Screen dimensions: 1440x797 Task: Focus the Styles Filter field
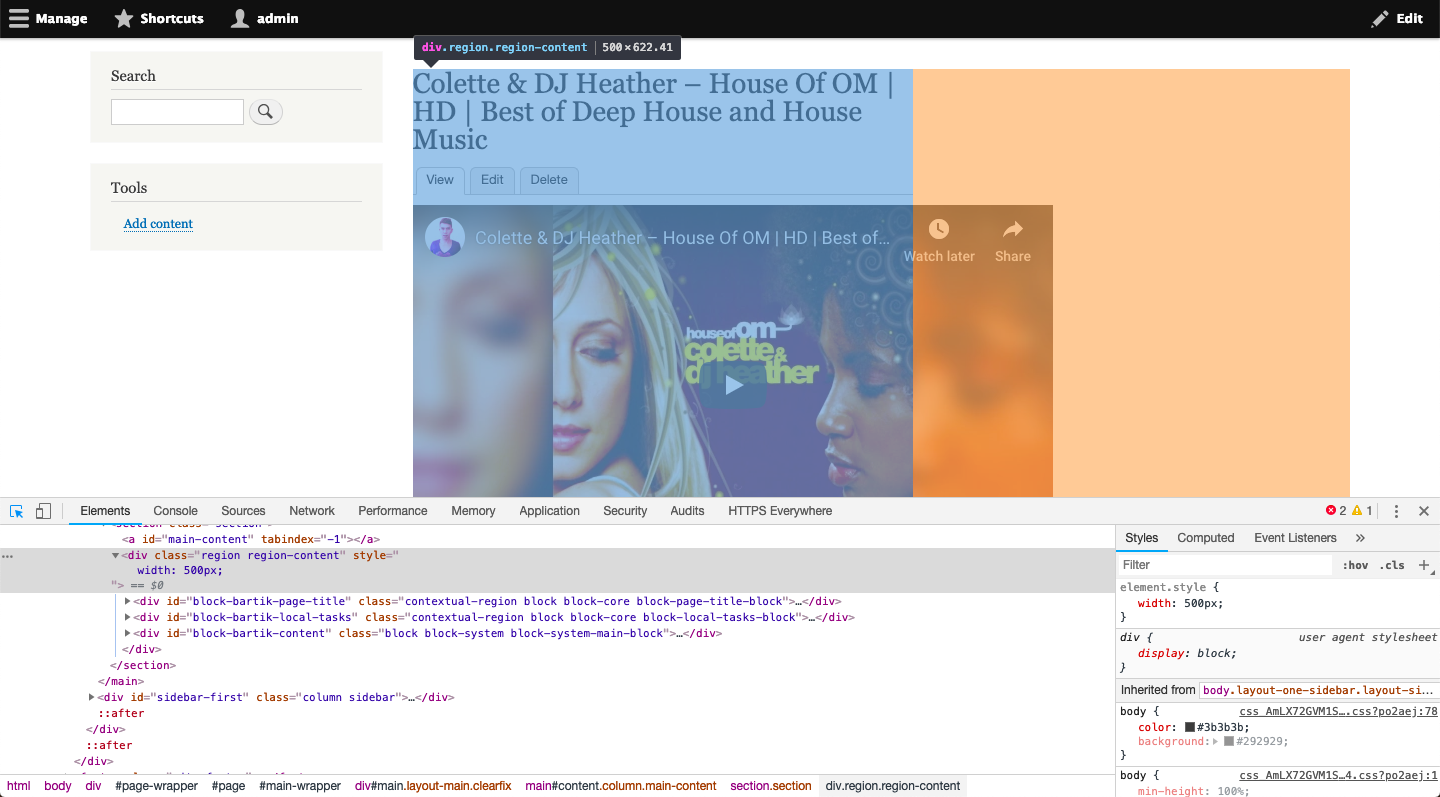pos(1225,565)
